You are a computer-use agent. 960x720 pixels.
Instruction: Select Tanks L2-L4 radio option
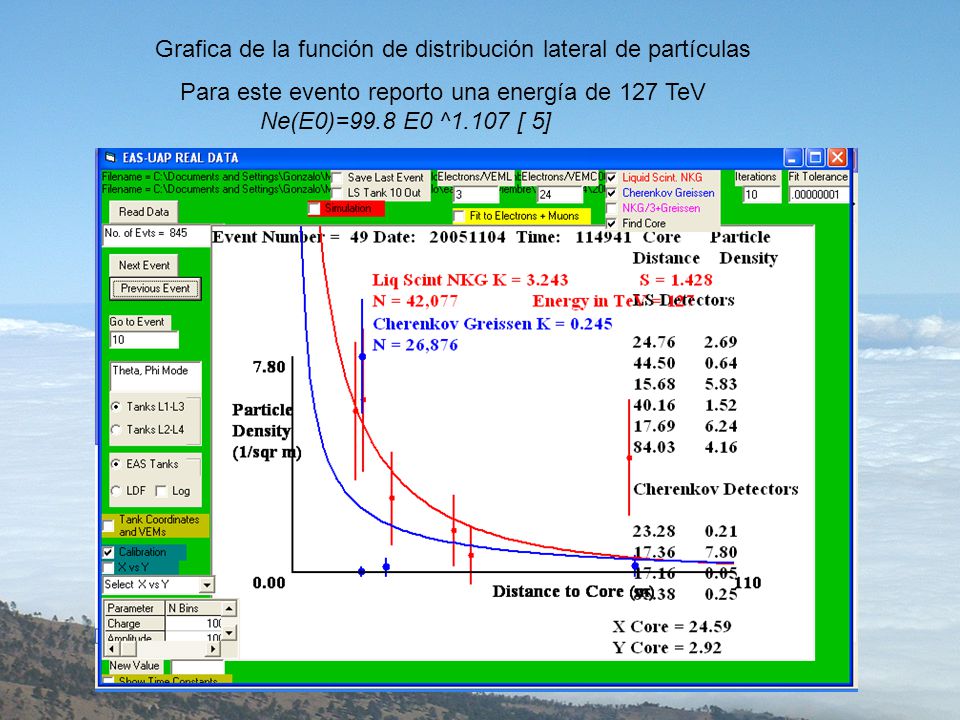[x=116, y=430]
